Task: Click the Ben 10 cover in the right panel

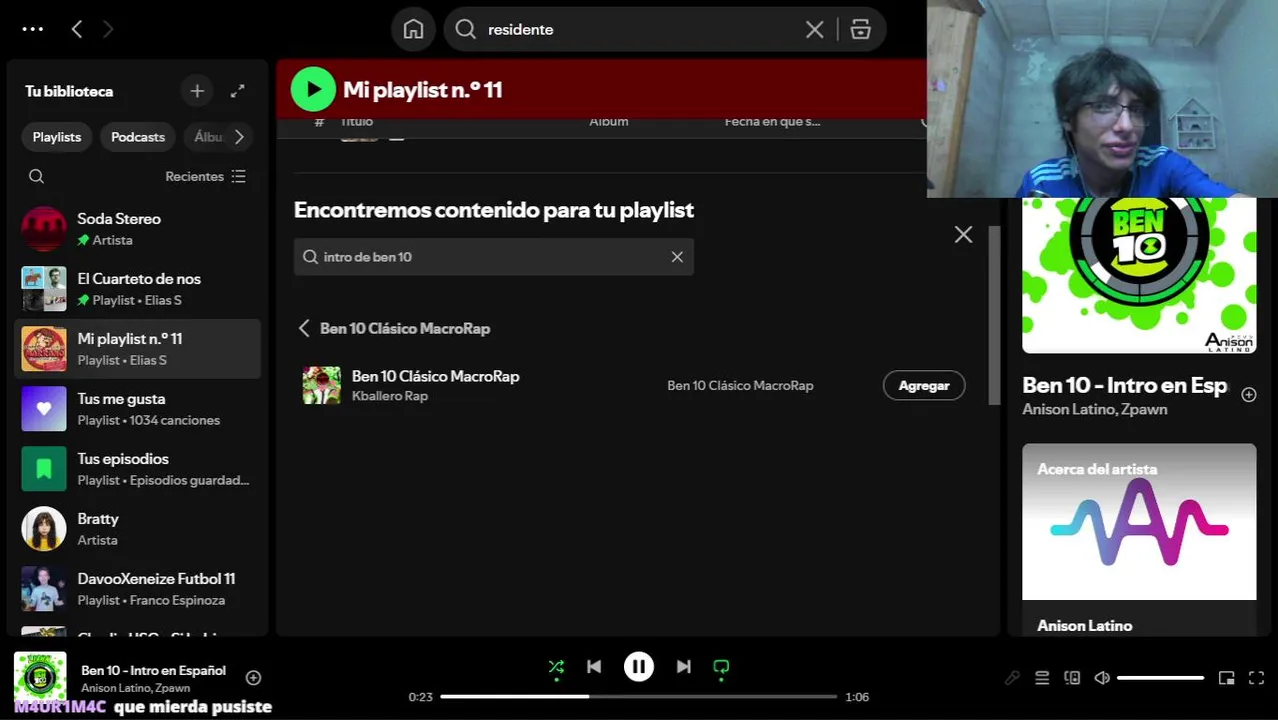Action: coord(1139,275)
